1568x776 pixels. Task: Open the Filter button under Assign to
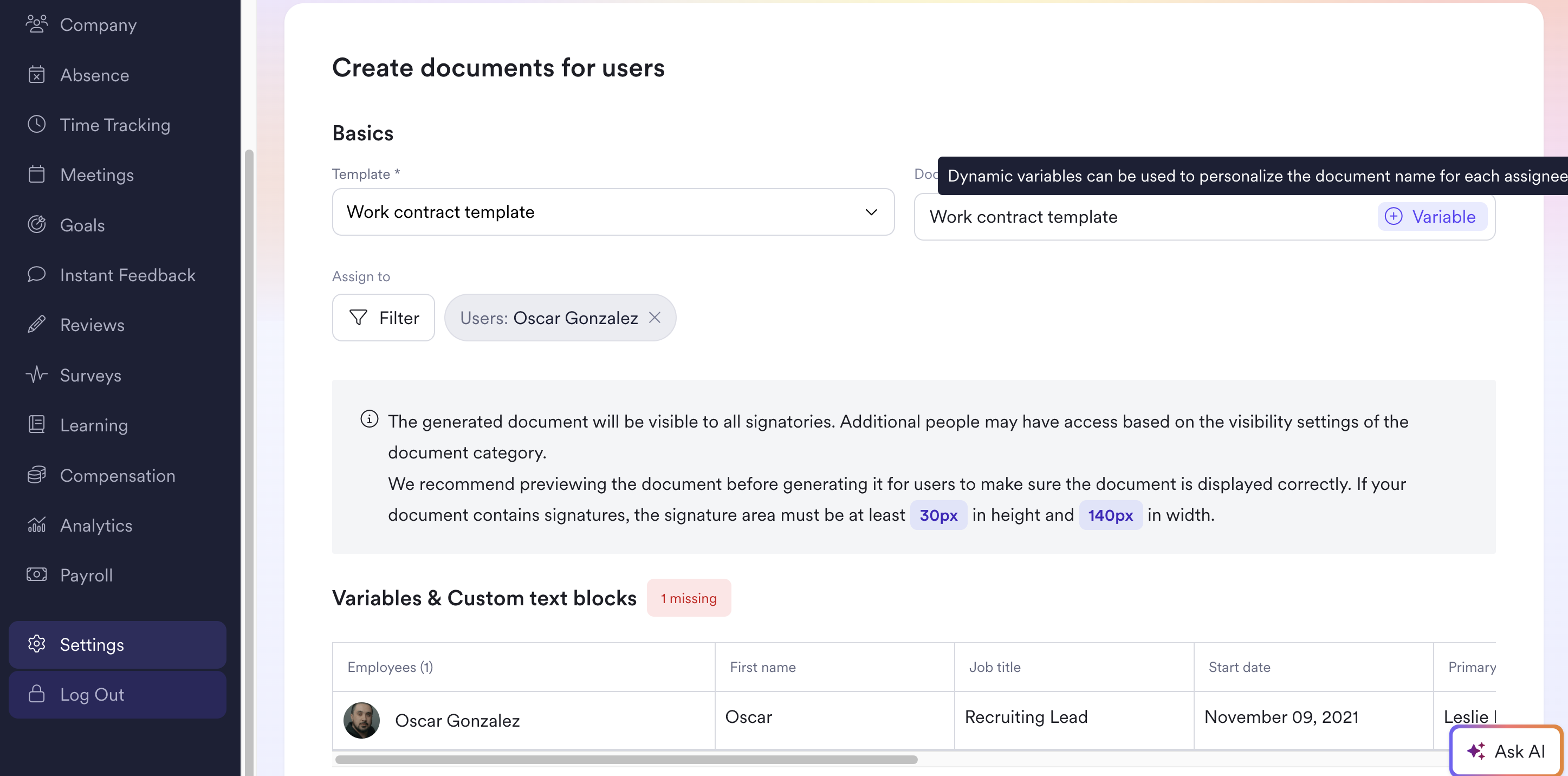pyautogui.click(x=384, y=318)
